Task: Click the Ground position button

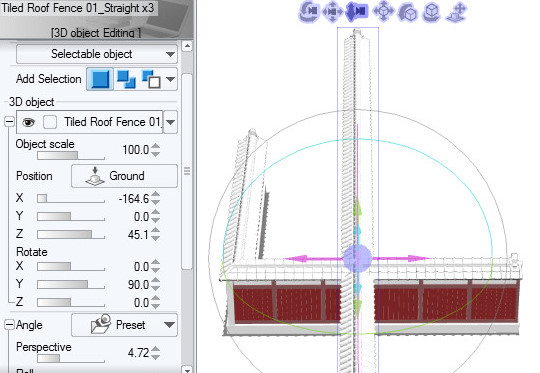Action: [124, 176]
